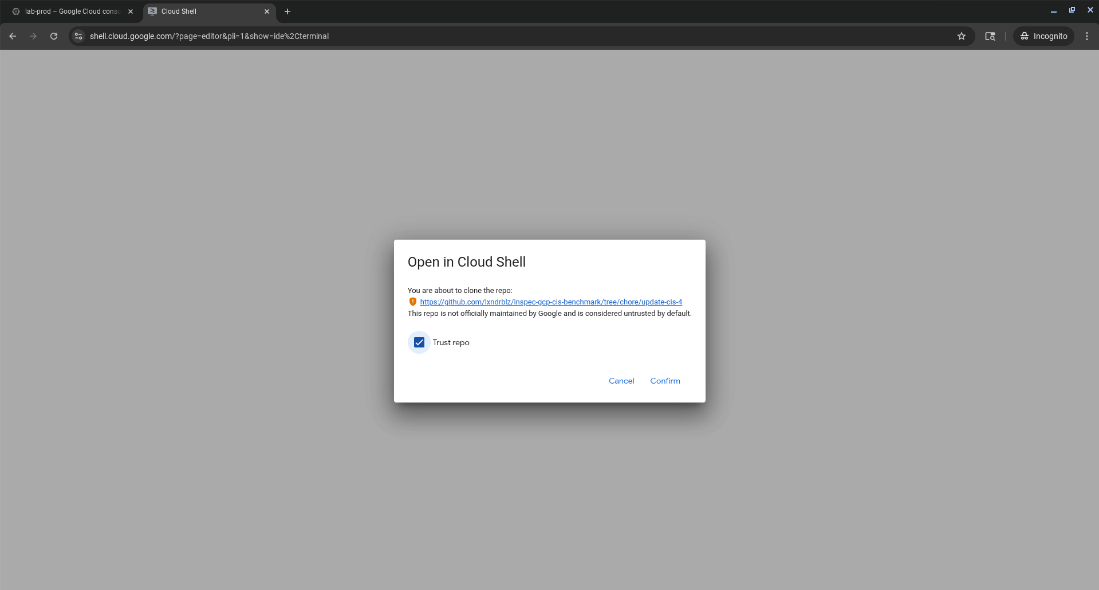Confirm cloning the repo
The image size is (1099, 590).
click(x=664, y=381)
